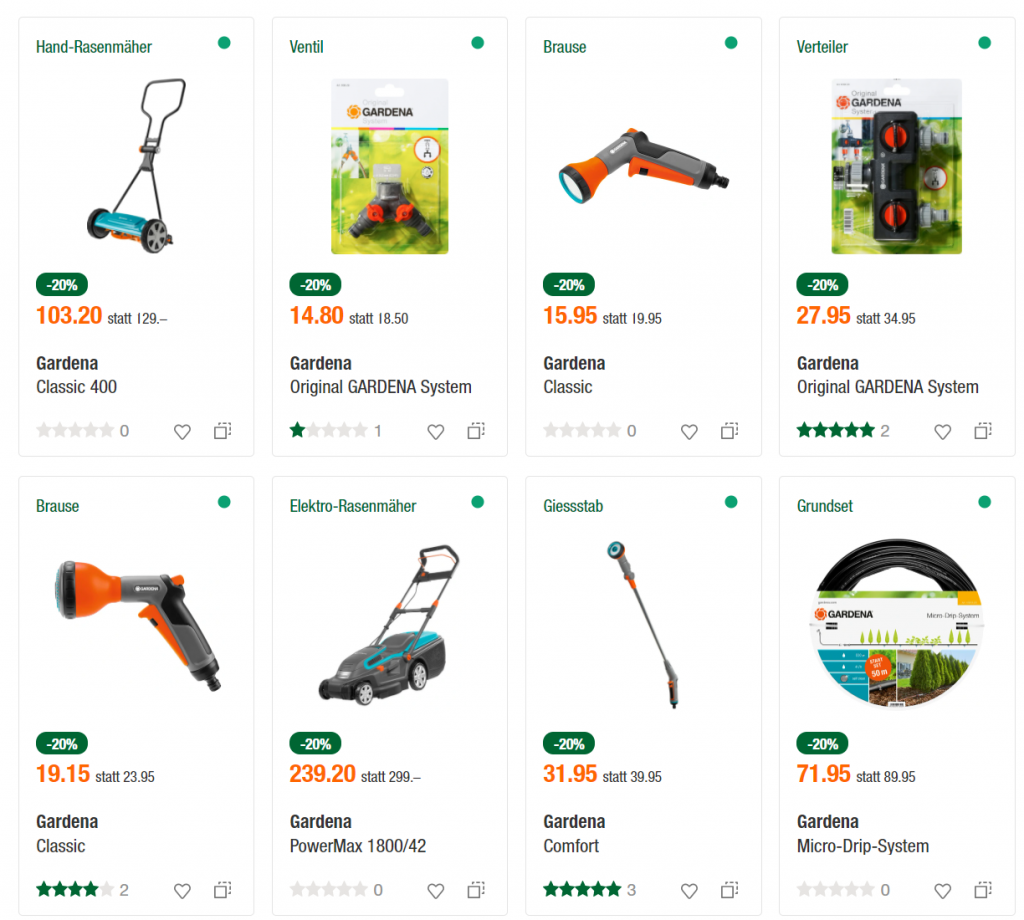Open the Elektro-Rasenmäher category link
The height and width of the screenshot is (920, 1024).
coord(353,506)
